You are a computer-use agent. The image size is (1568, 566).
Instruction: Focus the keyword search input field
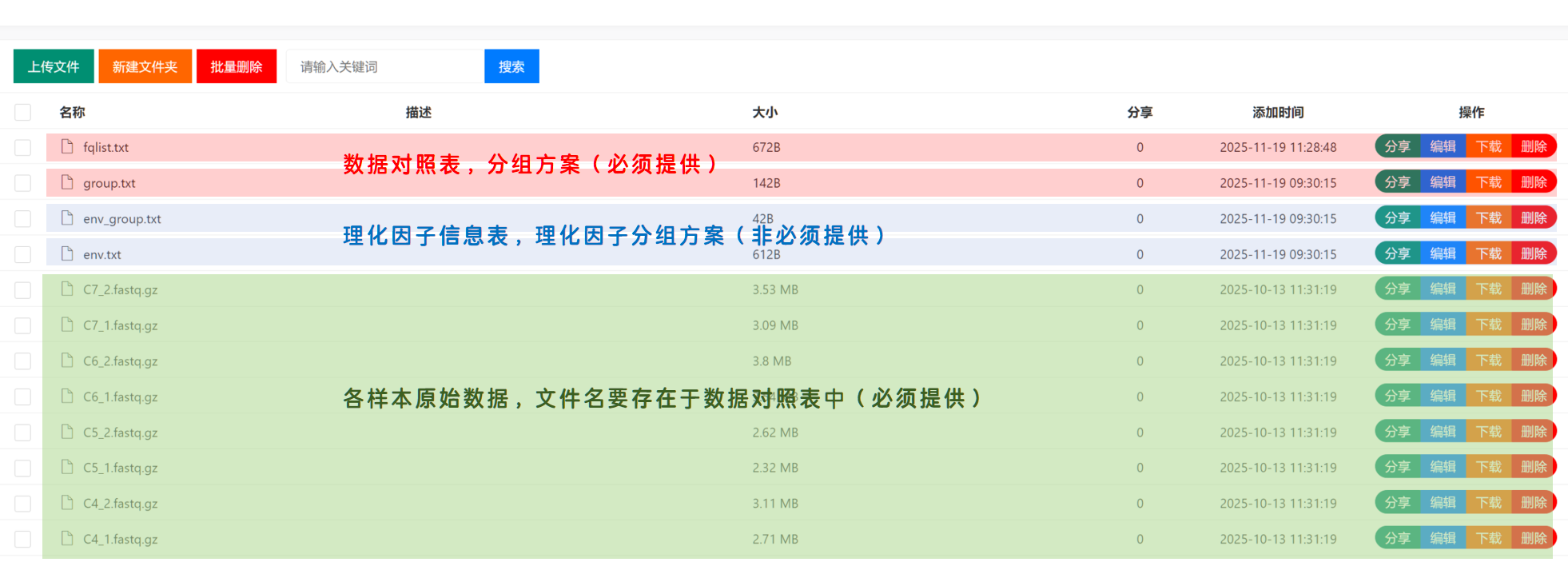click(385, 66)
